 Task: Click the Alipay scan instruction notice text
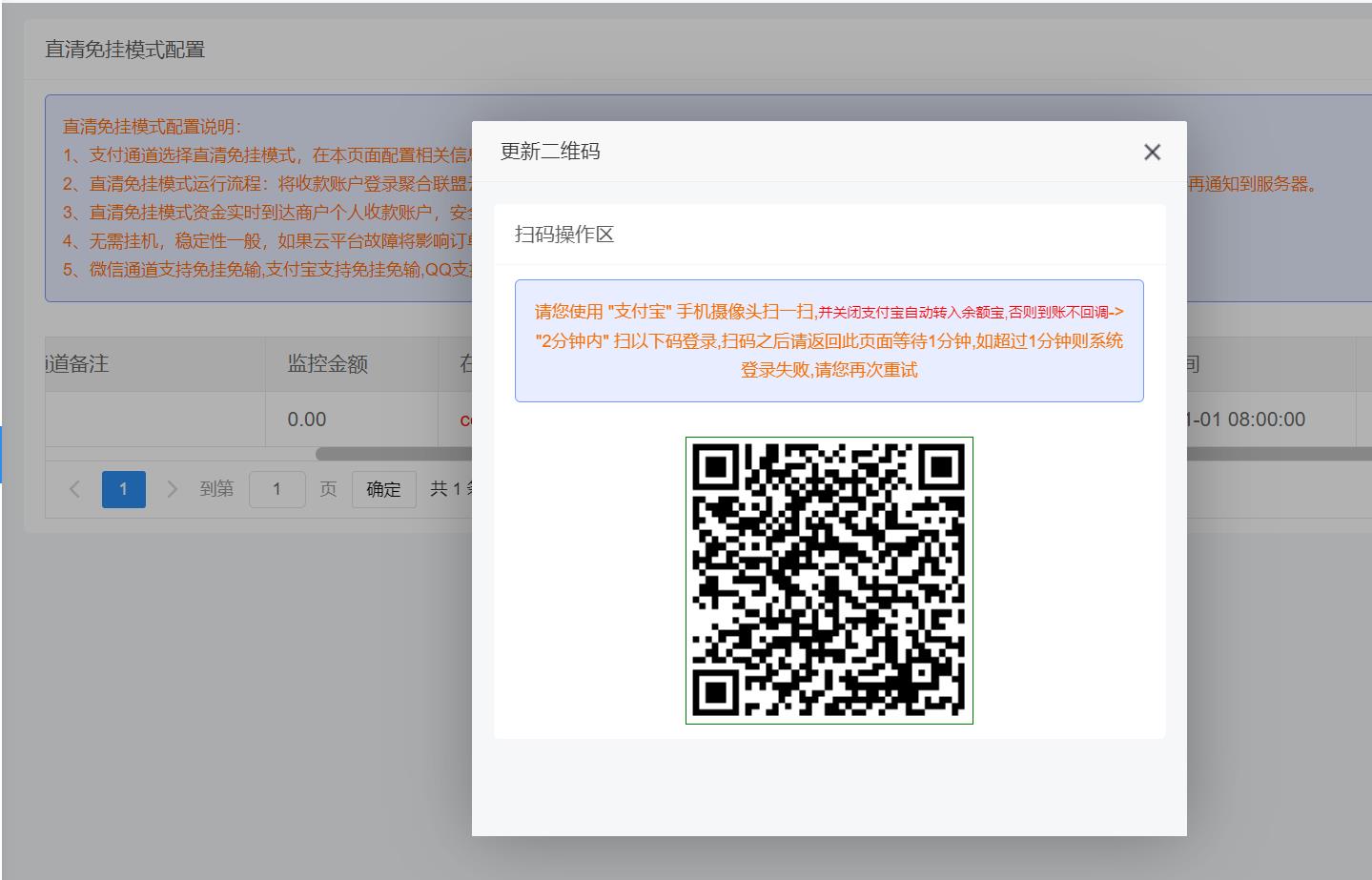coord(829,340)
